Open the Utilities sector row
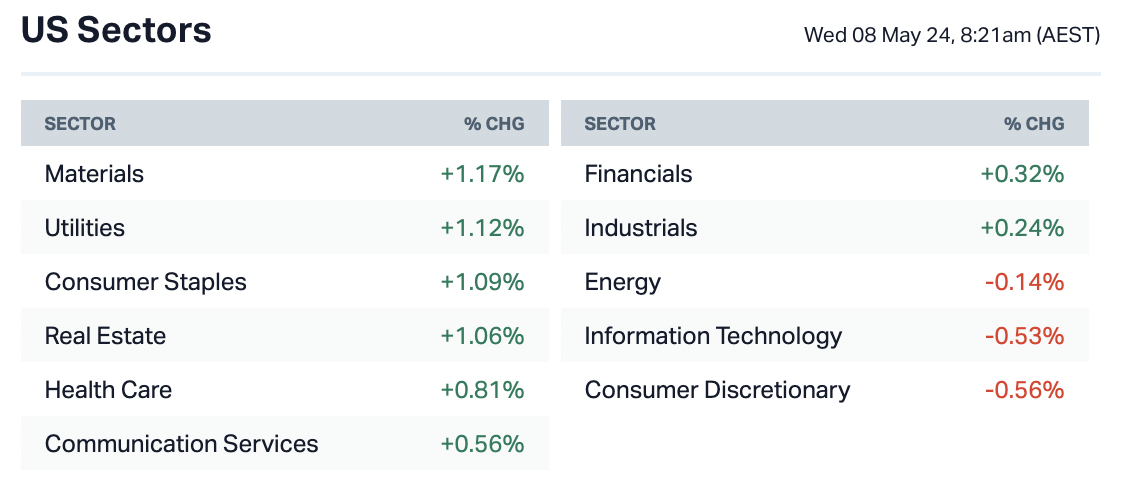The width and height of the screenshot is (1124, 496). coord(85,228)
